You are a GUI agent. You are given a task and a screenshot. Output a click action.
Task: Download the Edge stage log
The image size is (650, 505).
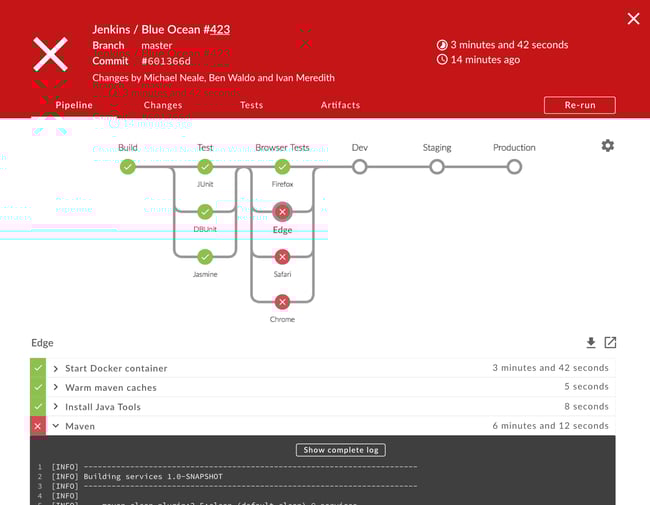point(590,343)
